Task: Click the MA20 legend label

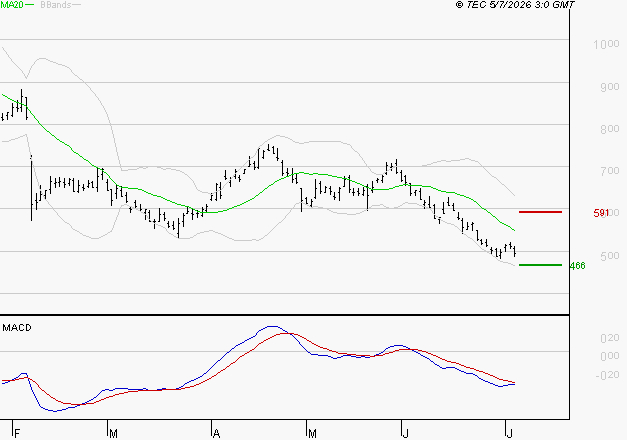Action: 12,5
